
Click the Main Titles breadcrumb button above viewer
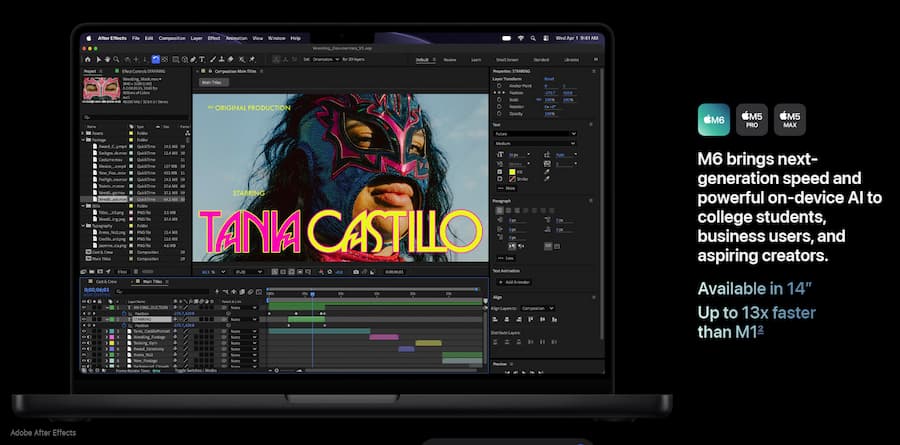(214, 83)
